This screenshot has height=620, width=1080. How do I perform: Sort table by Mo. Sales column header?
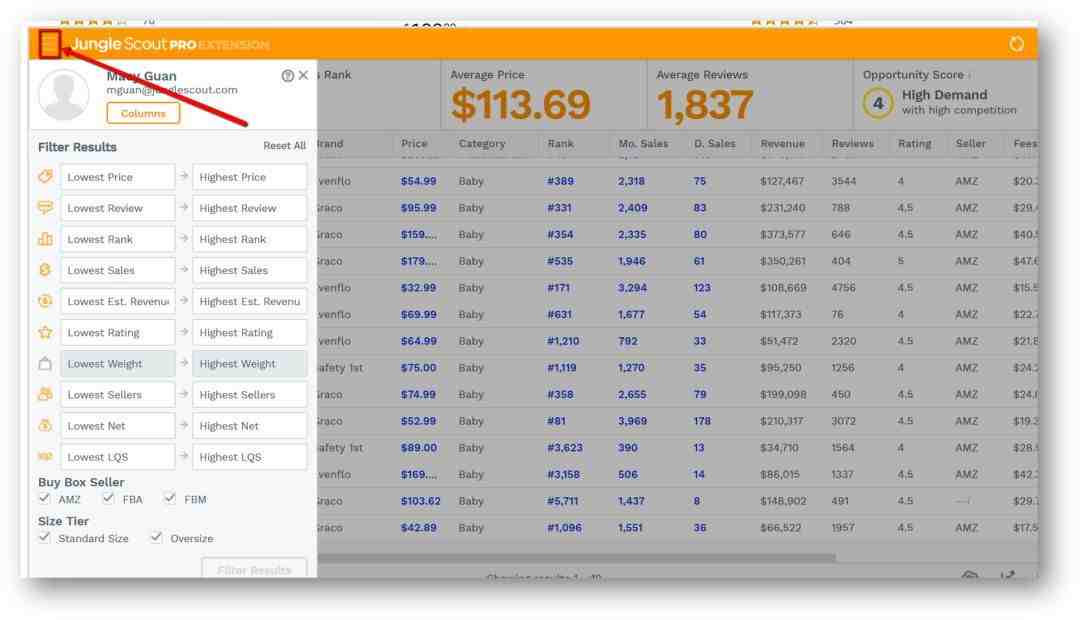(643, 144)
